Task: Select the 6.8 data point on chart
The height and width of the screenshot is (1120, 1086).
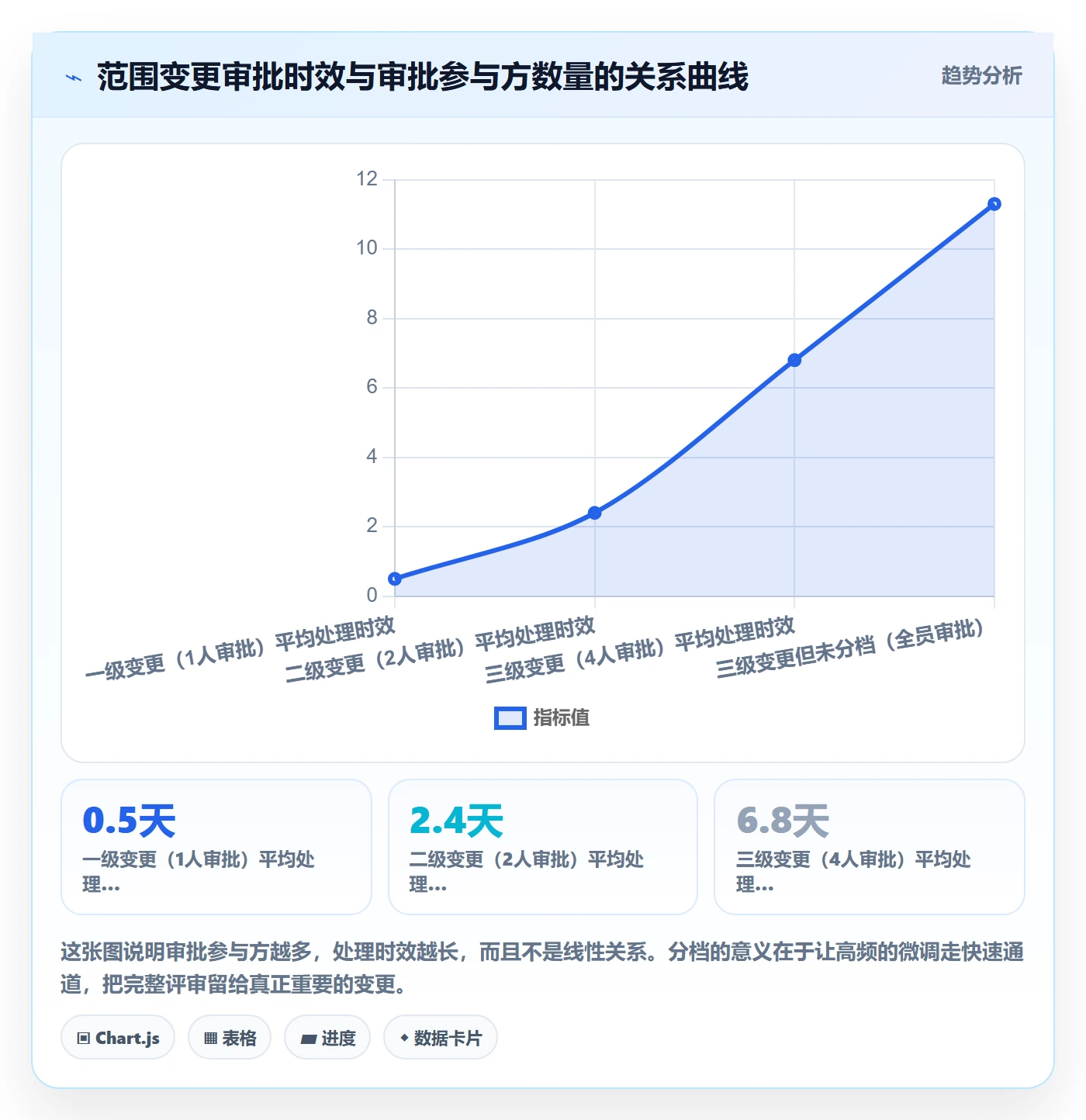Action: (794, 360)
